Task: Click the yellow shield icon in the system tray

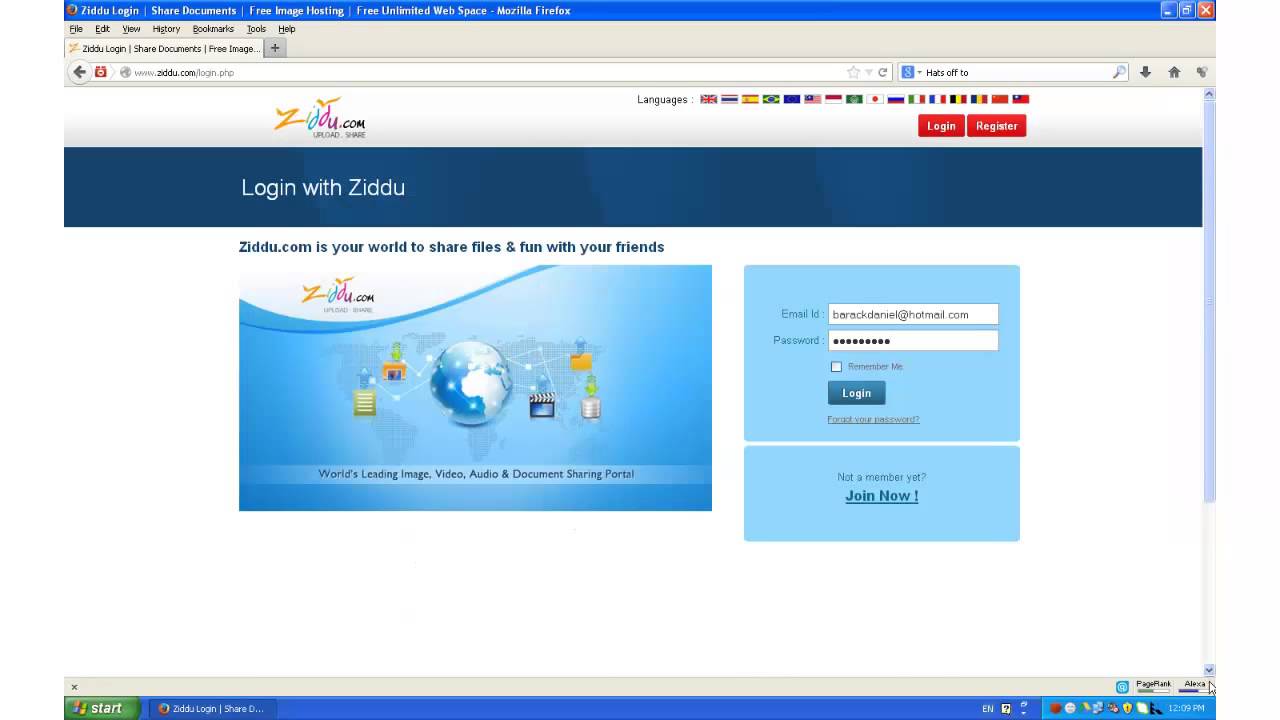Action: click(1128, 708)
